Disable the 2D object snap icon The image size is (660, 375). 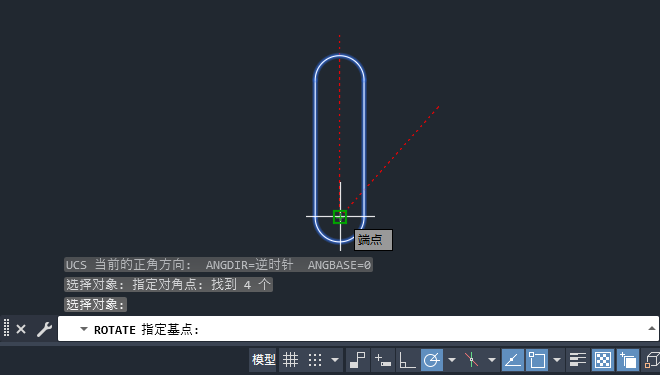[x=537, y=360]
